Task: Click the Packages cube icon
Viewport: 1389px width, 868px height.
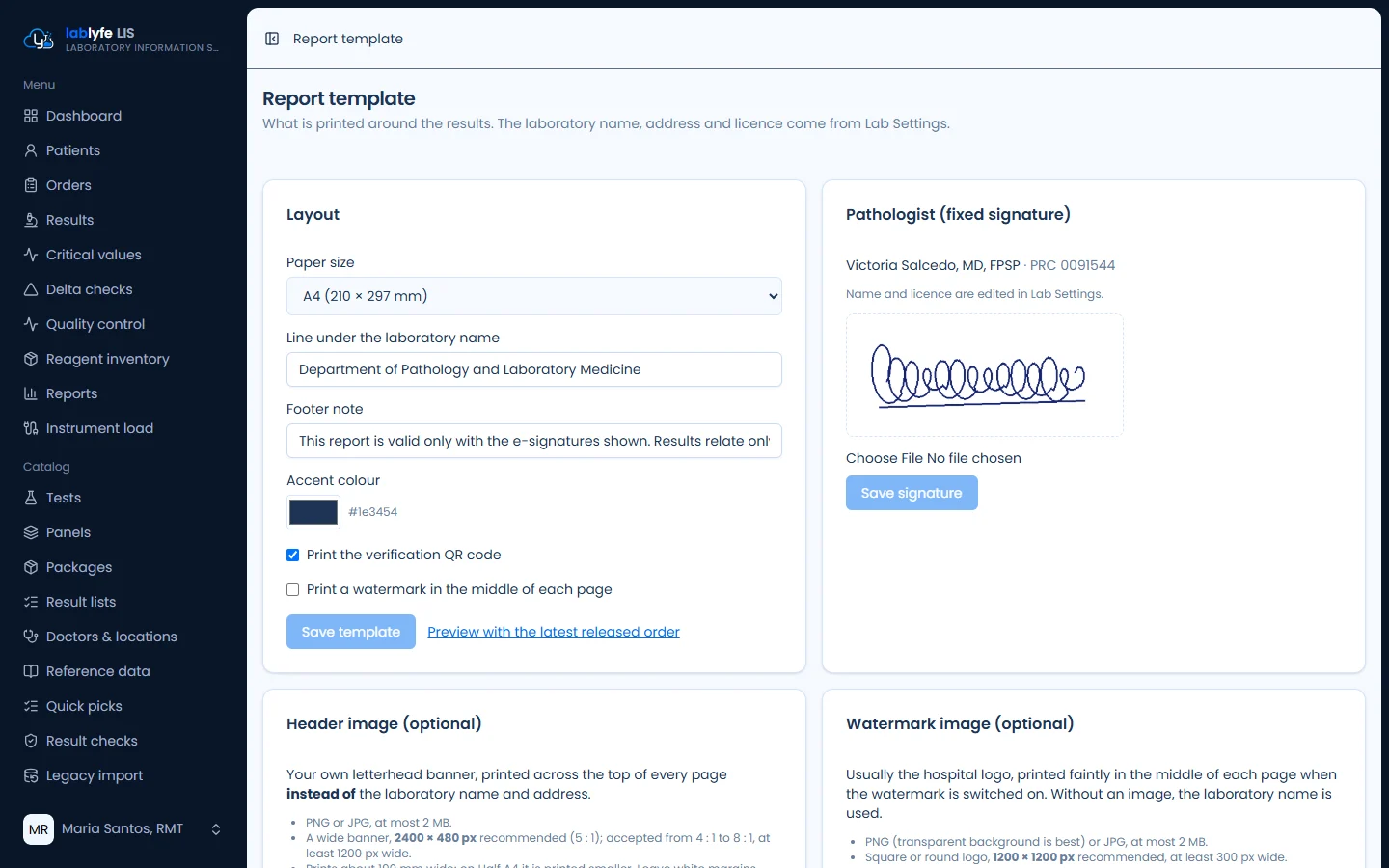Action: click(31, 567)
